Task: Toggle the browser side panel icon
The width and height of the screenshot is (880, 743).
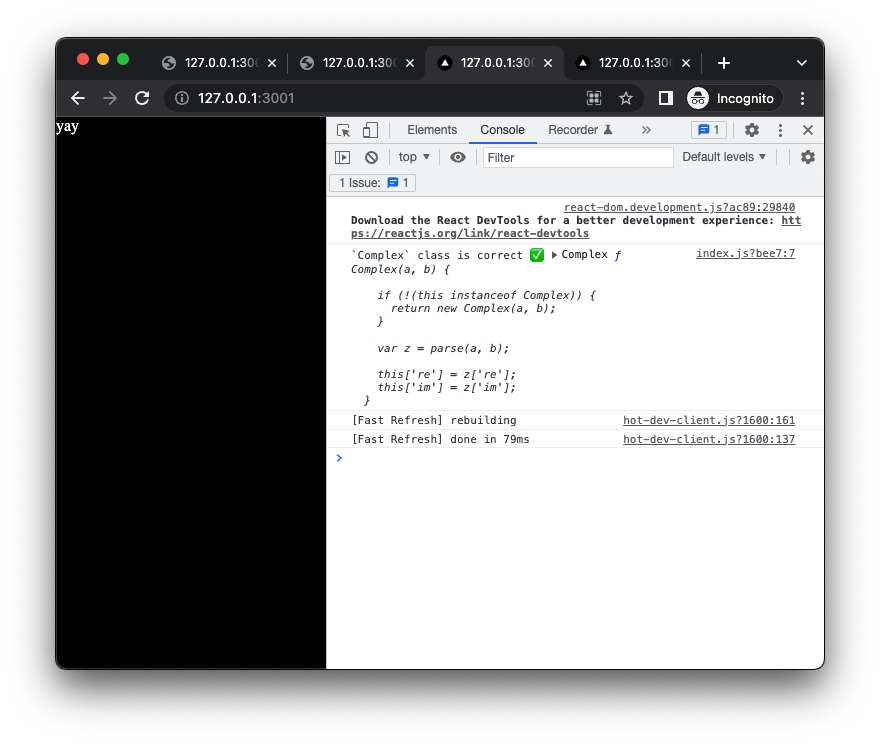Action: 666,98
